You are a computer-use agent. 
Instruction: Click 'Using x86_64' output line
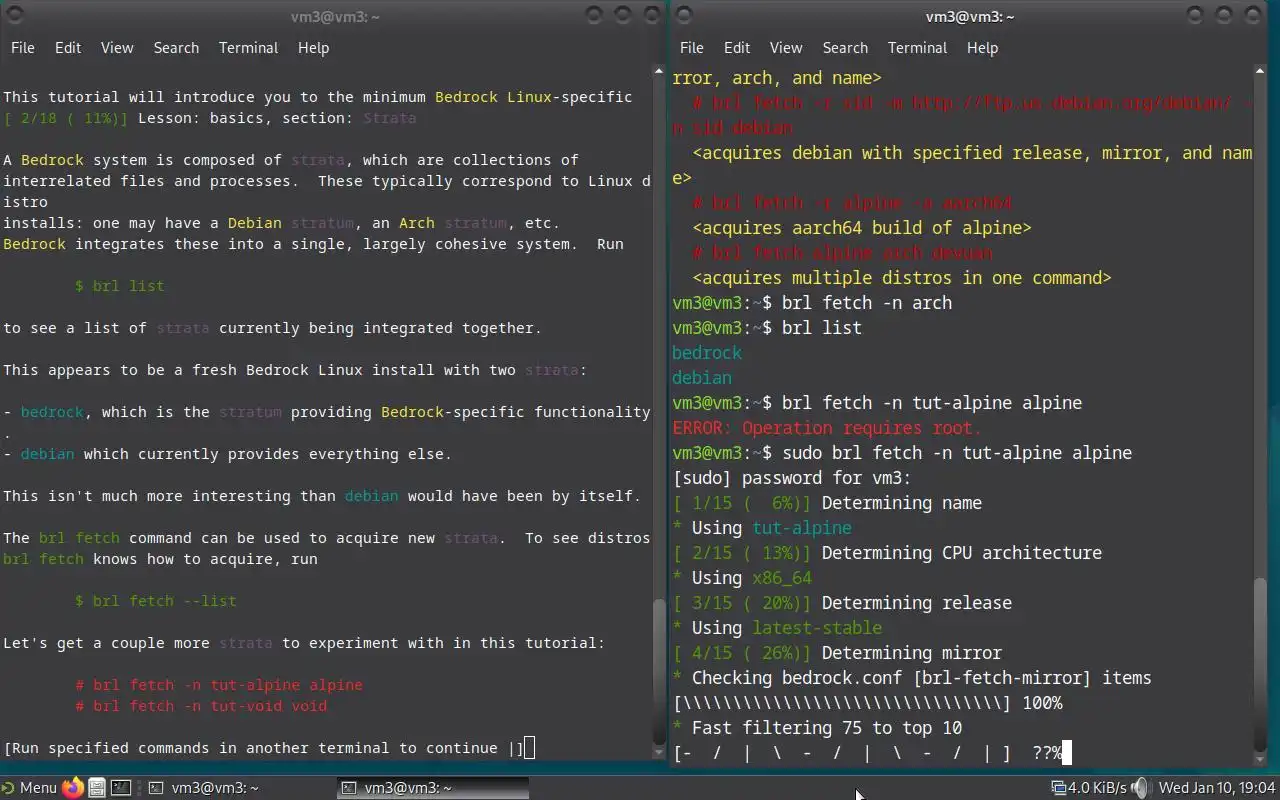[x=742, y=578]
